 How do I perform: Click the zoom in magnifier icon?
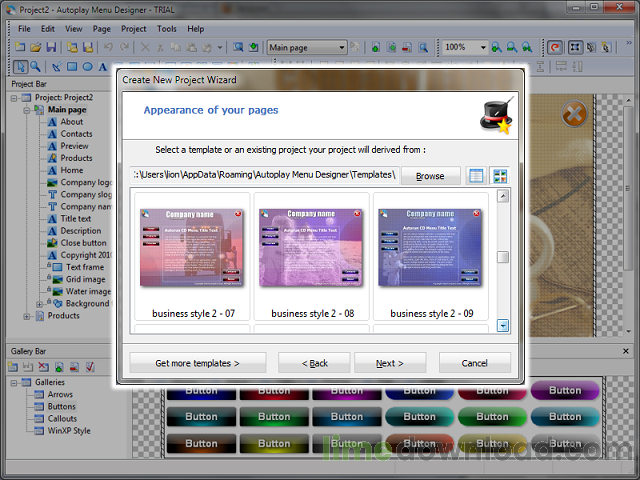pos(497,47)
